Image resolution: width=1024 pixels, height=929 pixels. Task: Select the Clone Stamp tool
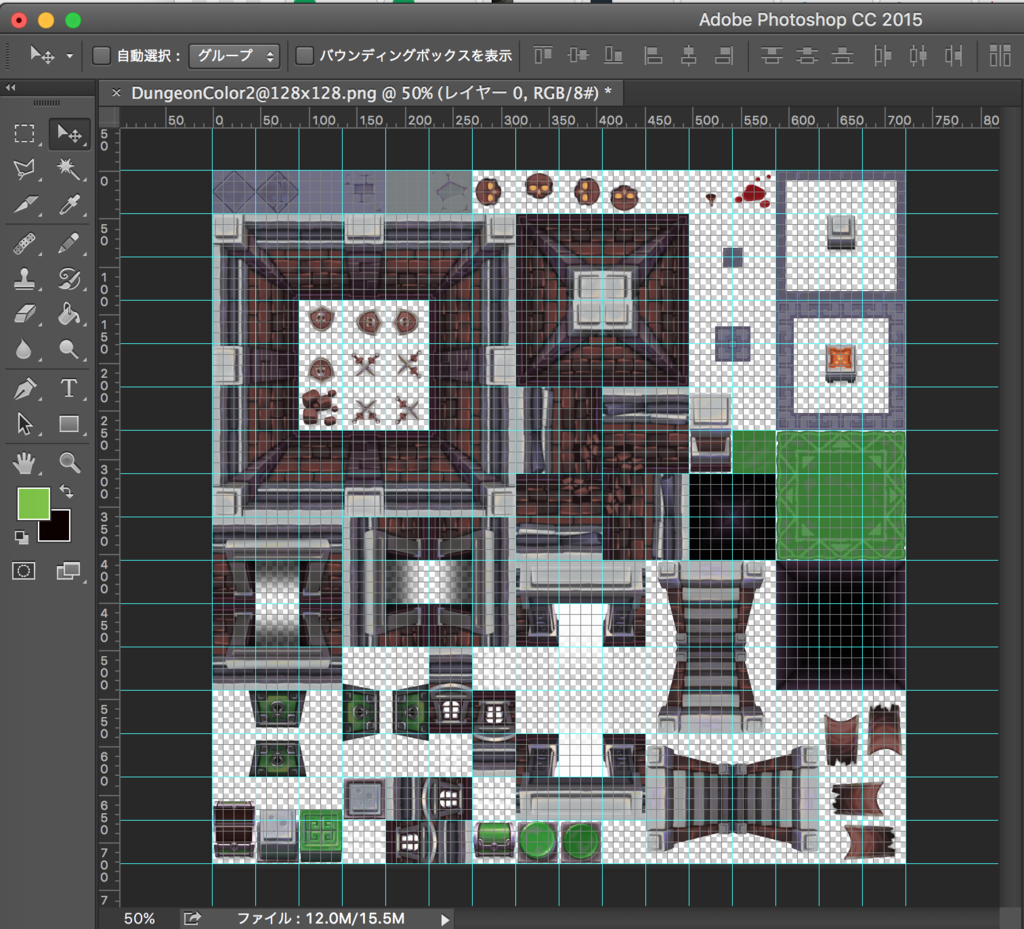25,279
